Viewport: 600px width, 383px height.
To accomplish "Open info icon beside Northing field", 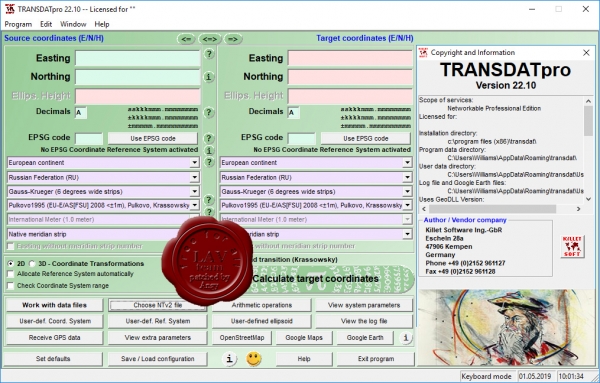I will (x=209, y=77).
